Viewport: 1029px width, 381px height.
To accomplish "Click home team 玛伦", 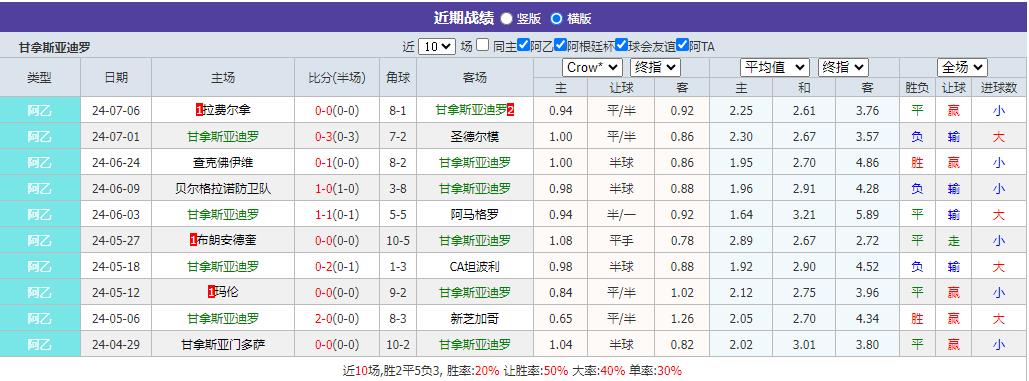I will click(x=226, y=292).
